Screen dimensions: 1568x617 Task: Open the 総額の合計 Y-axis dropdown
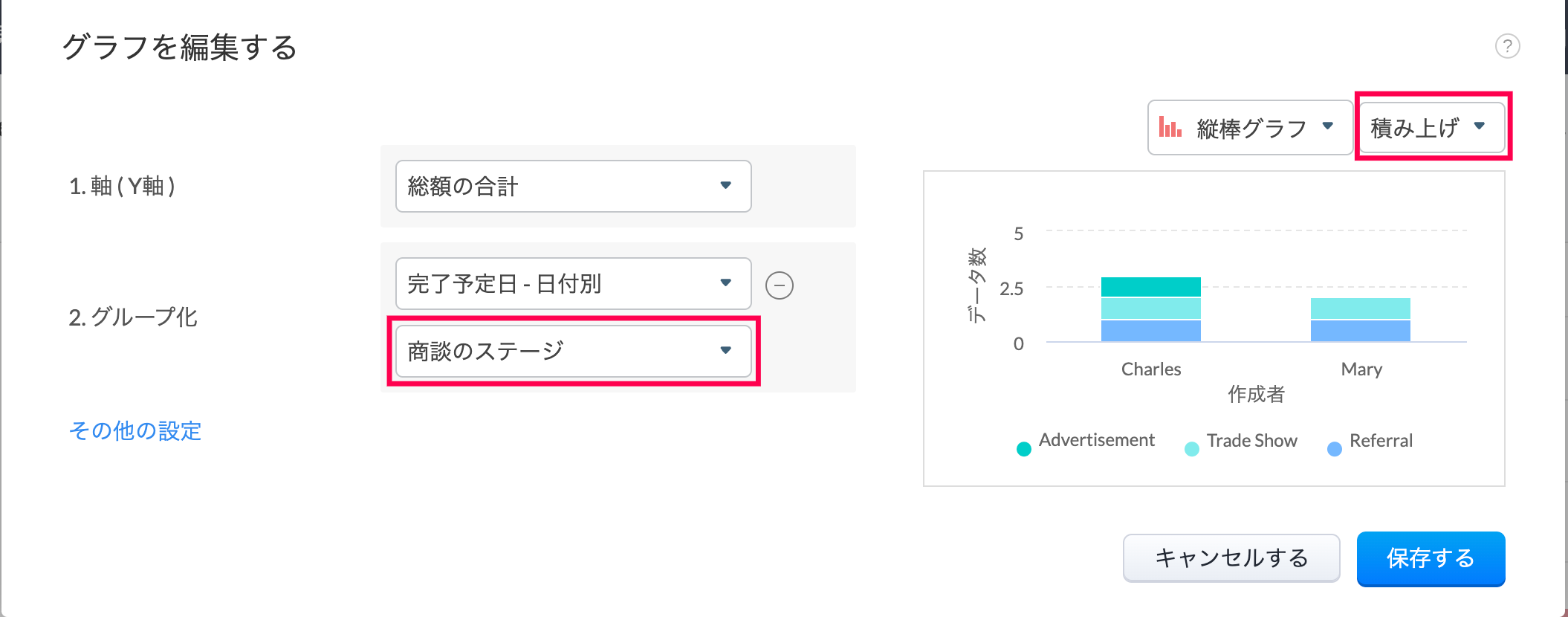(573, 187)
